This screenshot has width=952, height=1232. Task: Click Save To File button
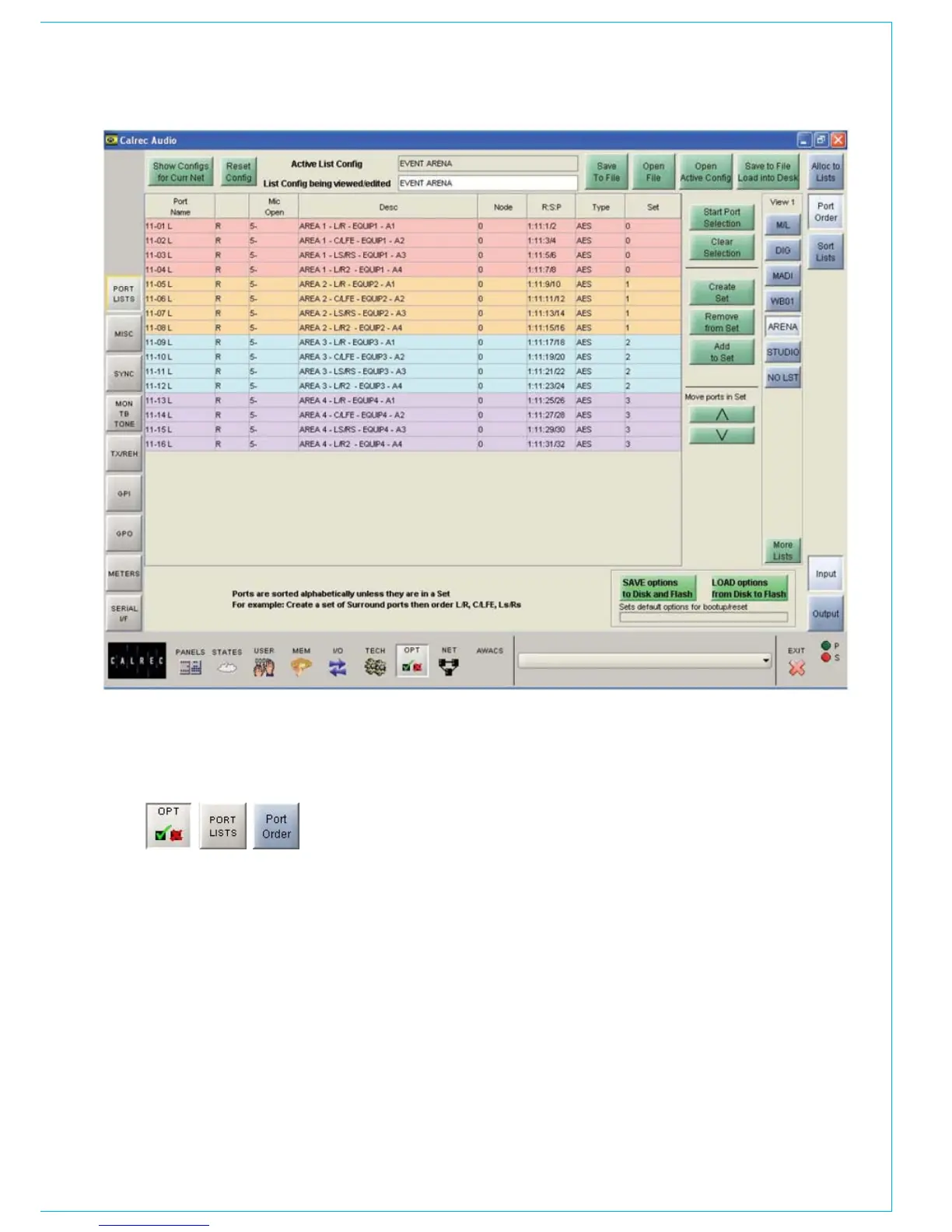607,172
